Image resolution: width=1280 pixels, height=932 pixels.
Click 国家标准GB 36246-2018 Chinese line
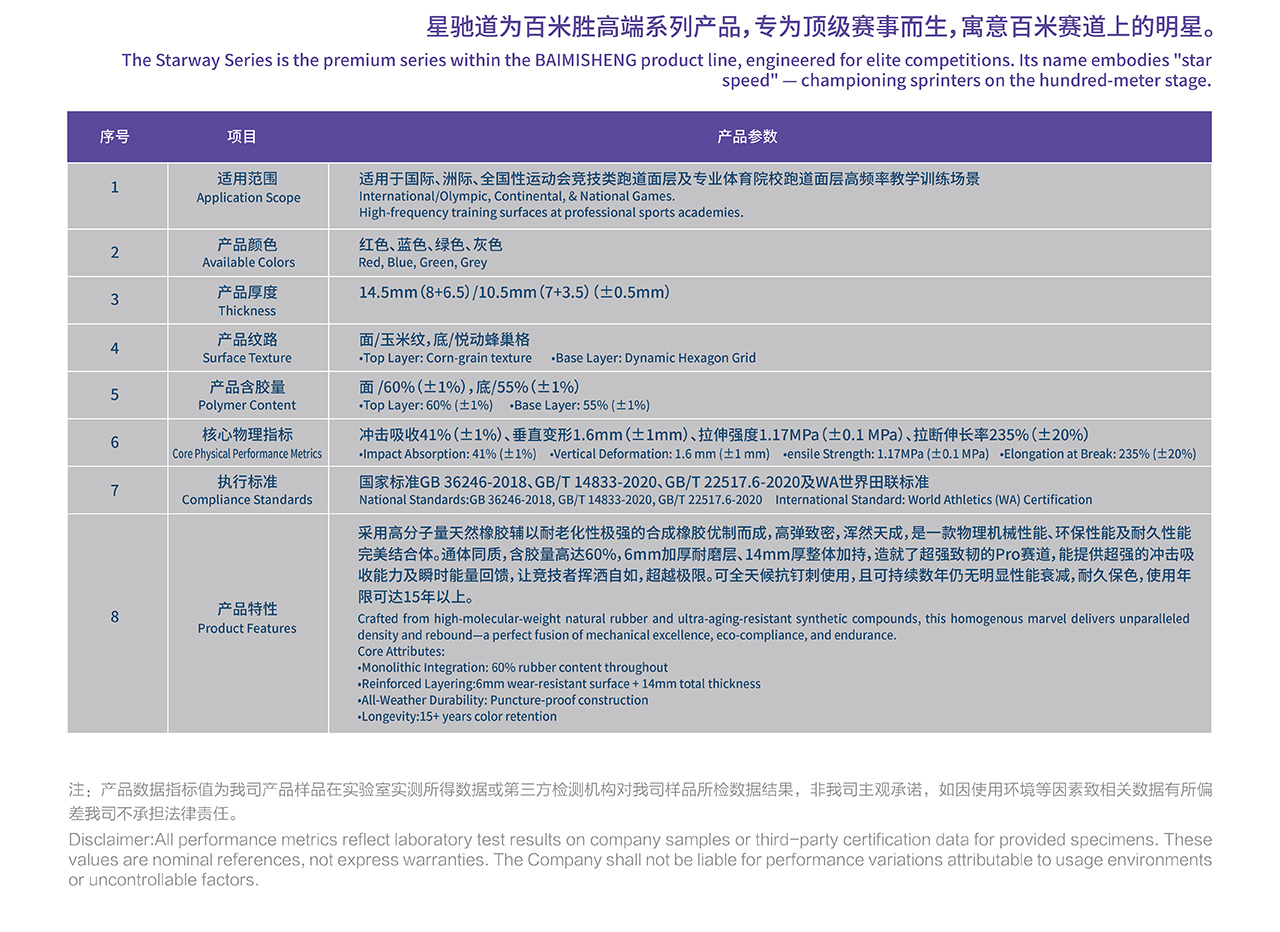point(644,482)
